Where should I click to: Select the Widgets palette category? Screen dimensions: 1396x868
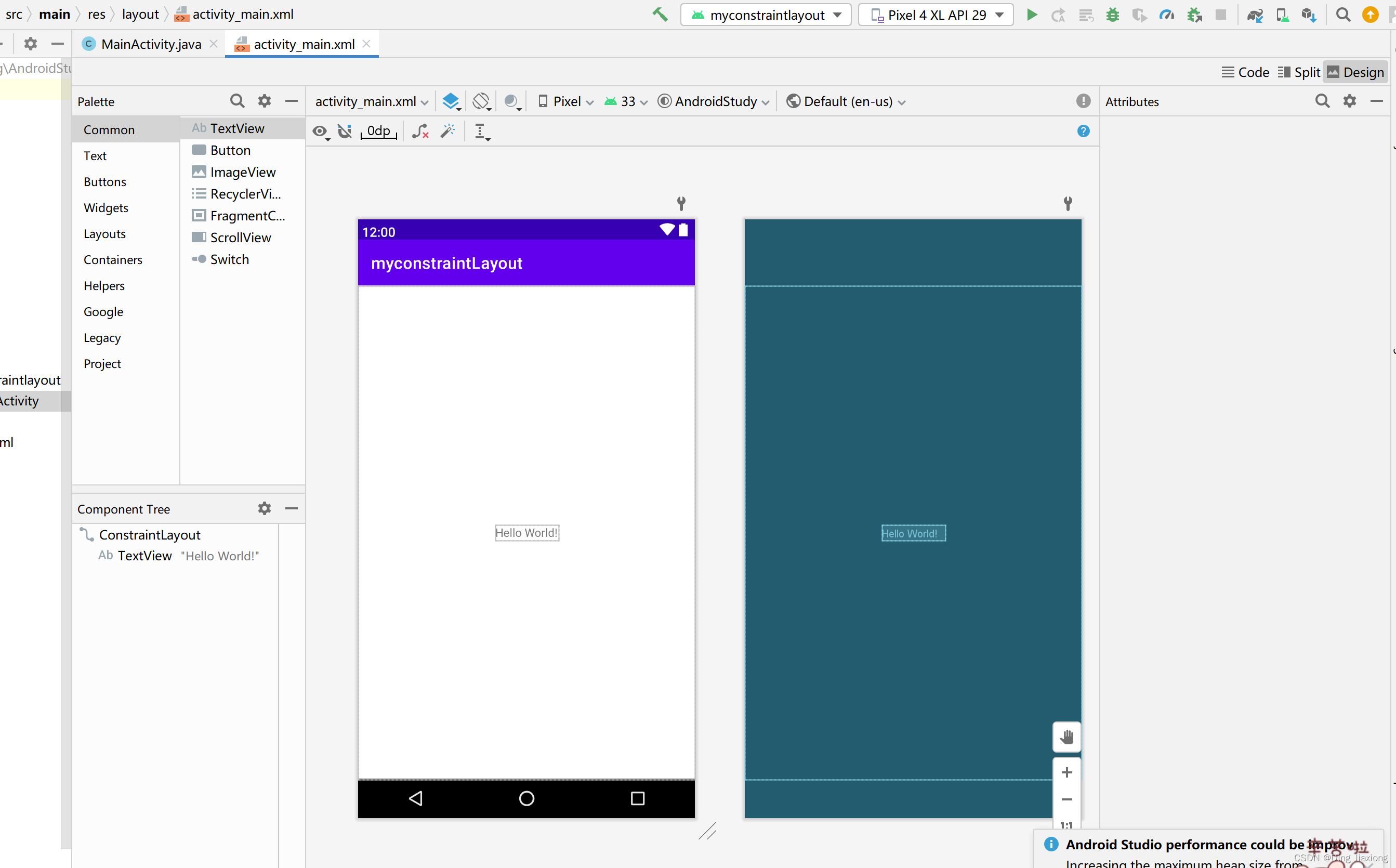pyautogui.click(x=126, y=208)
